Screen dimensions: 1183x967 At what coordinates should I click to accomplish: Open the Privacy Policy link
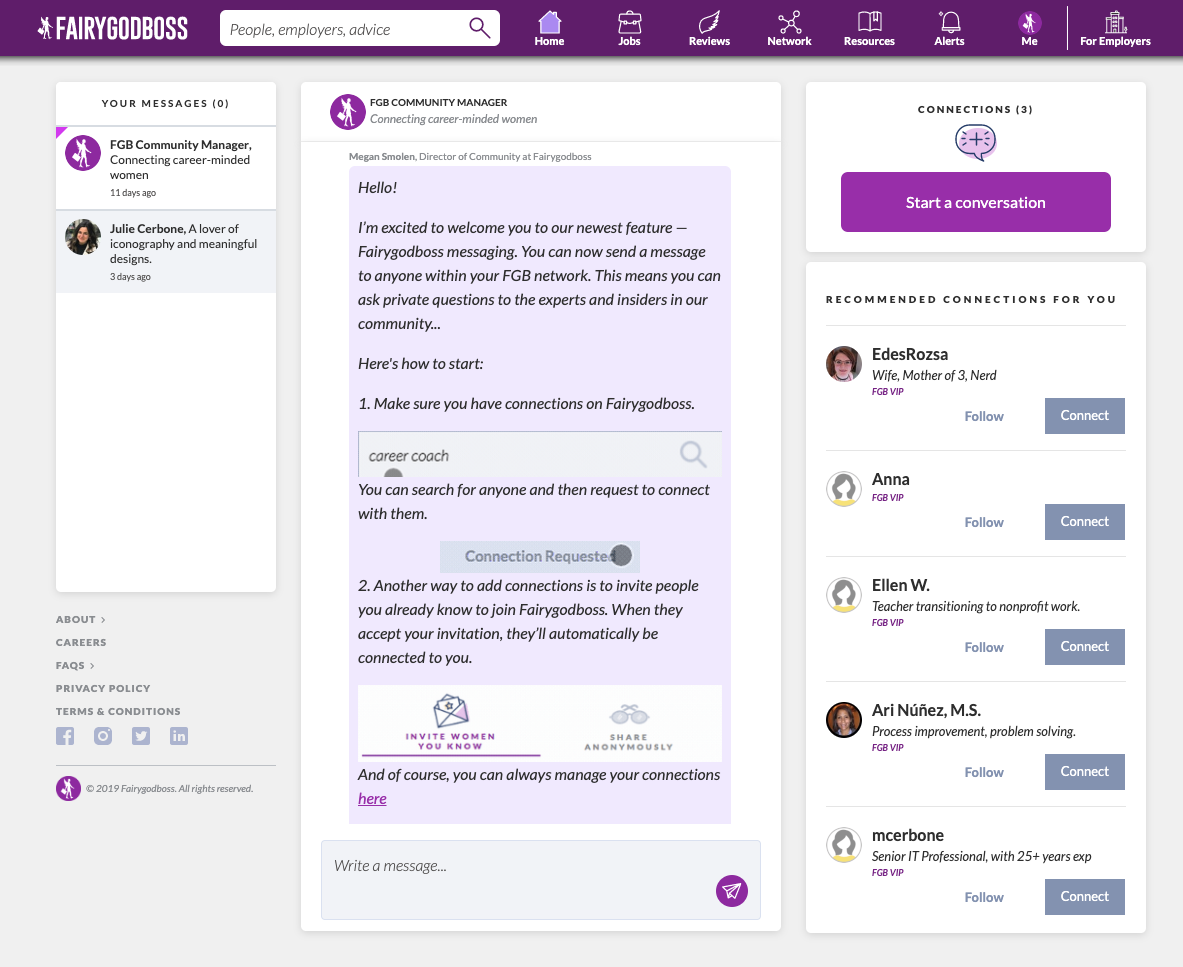click(x=103, y=689)
